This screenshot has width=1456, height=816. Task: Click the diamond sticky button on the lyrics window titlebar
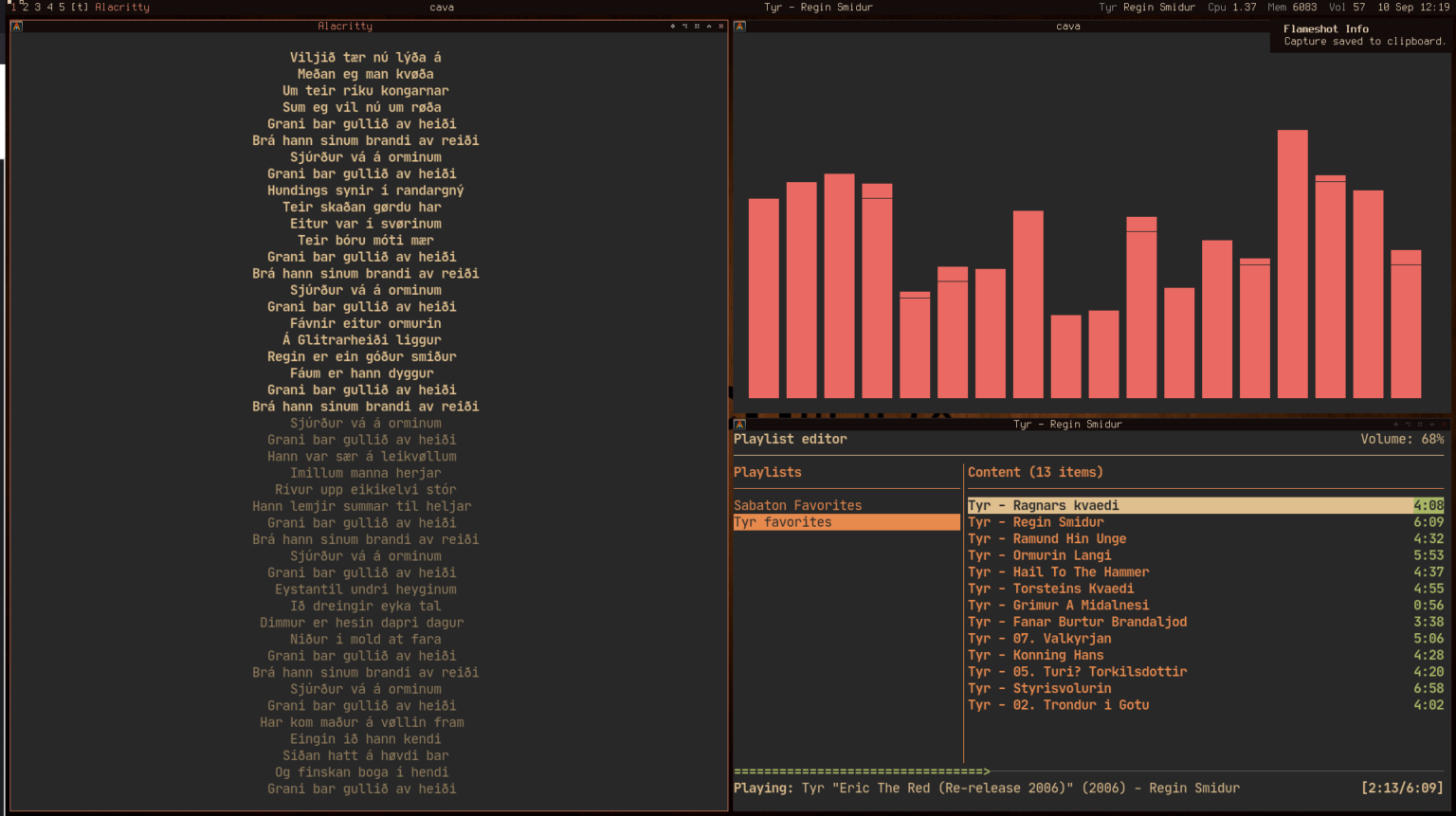click(x=673, y=27)
